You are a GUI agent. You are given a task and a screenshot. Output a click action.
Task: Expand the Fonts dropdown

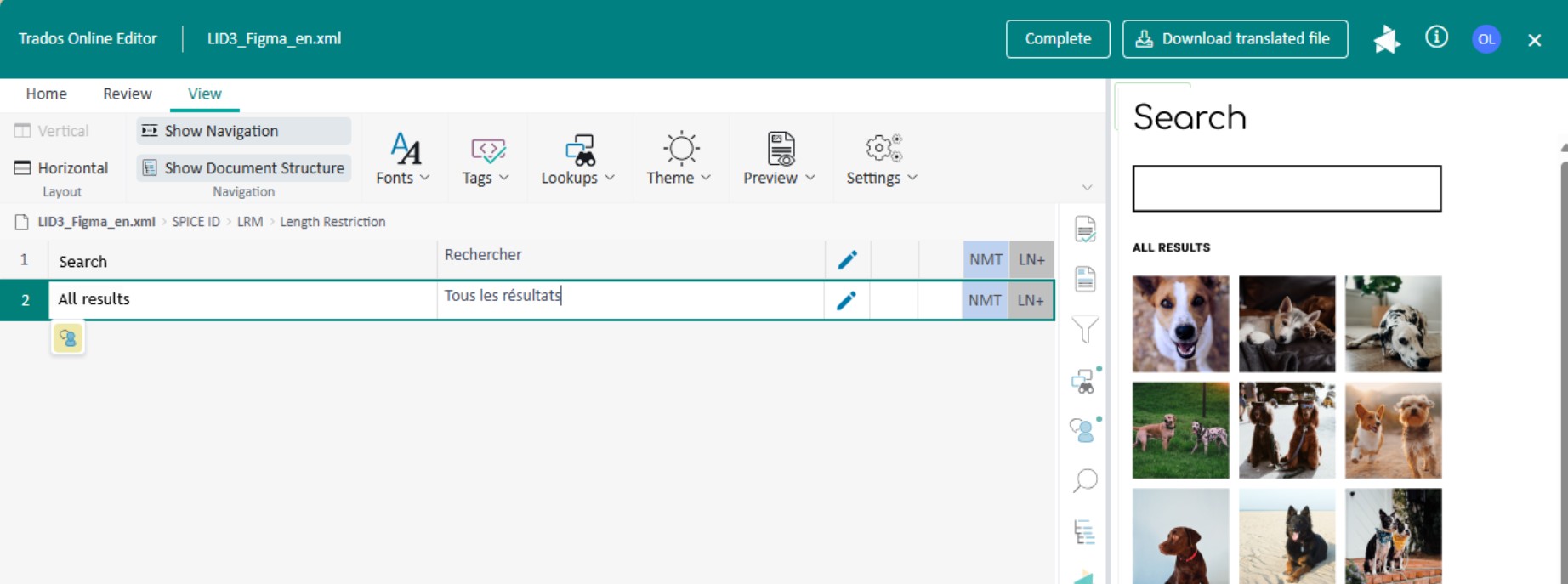point(403,160)
